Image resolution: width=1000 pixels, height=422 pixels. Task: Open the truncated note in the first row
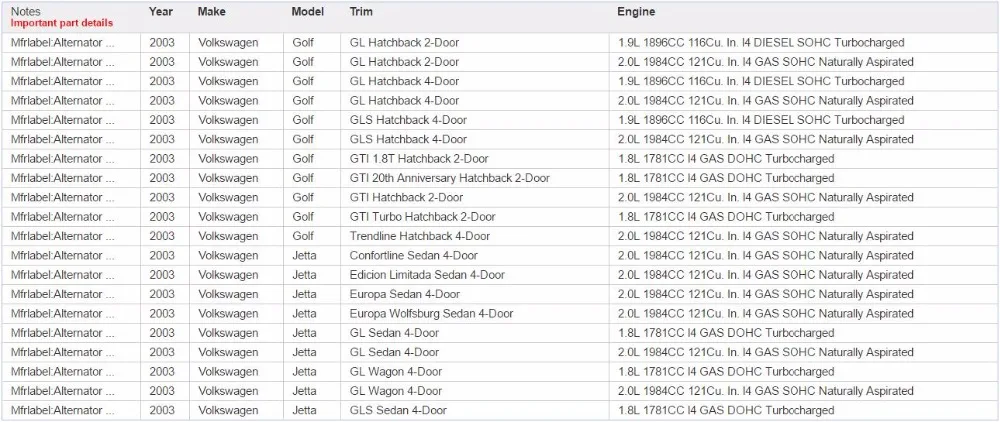[x=62, y=43]
